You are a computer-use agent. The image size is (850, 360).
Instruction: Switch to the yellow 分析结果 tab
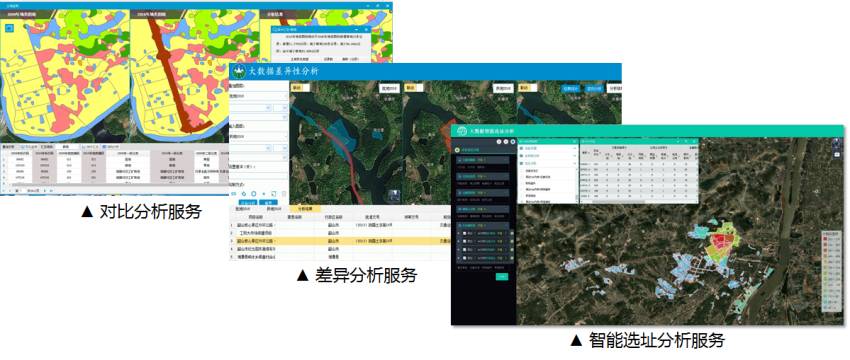pyautogui.click(x=305, y=208)
